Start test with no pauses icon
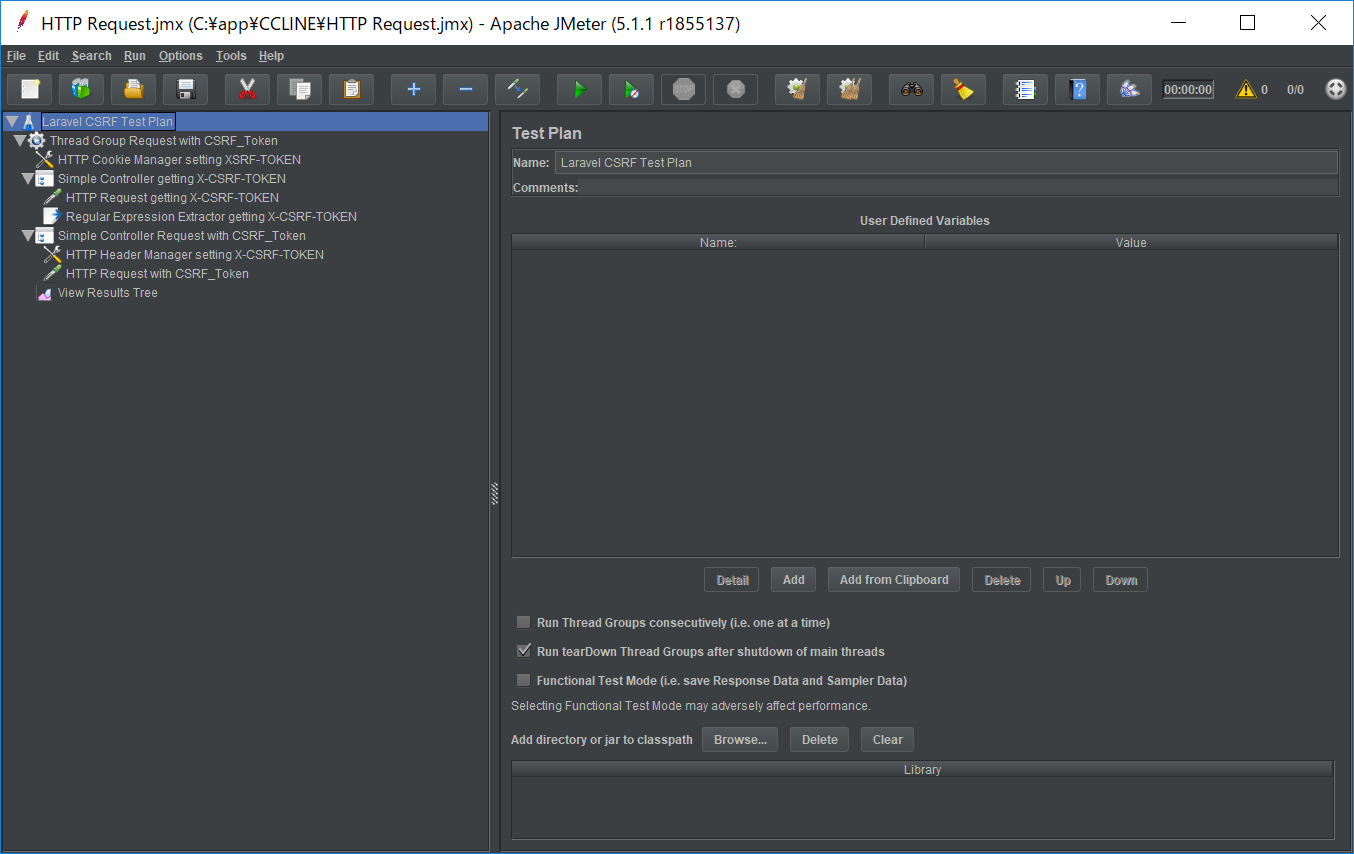 (x=631, y=89)
